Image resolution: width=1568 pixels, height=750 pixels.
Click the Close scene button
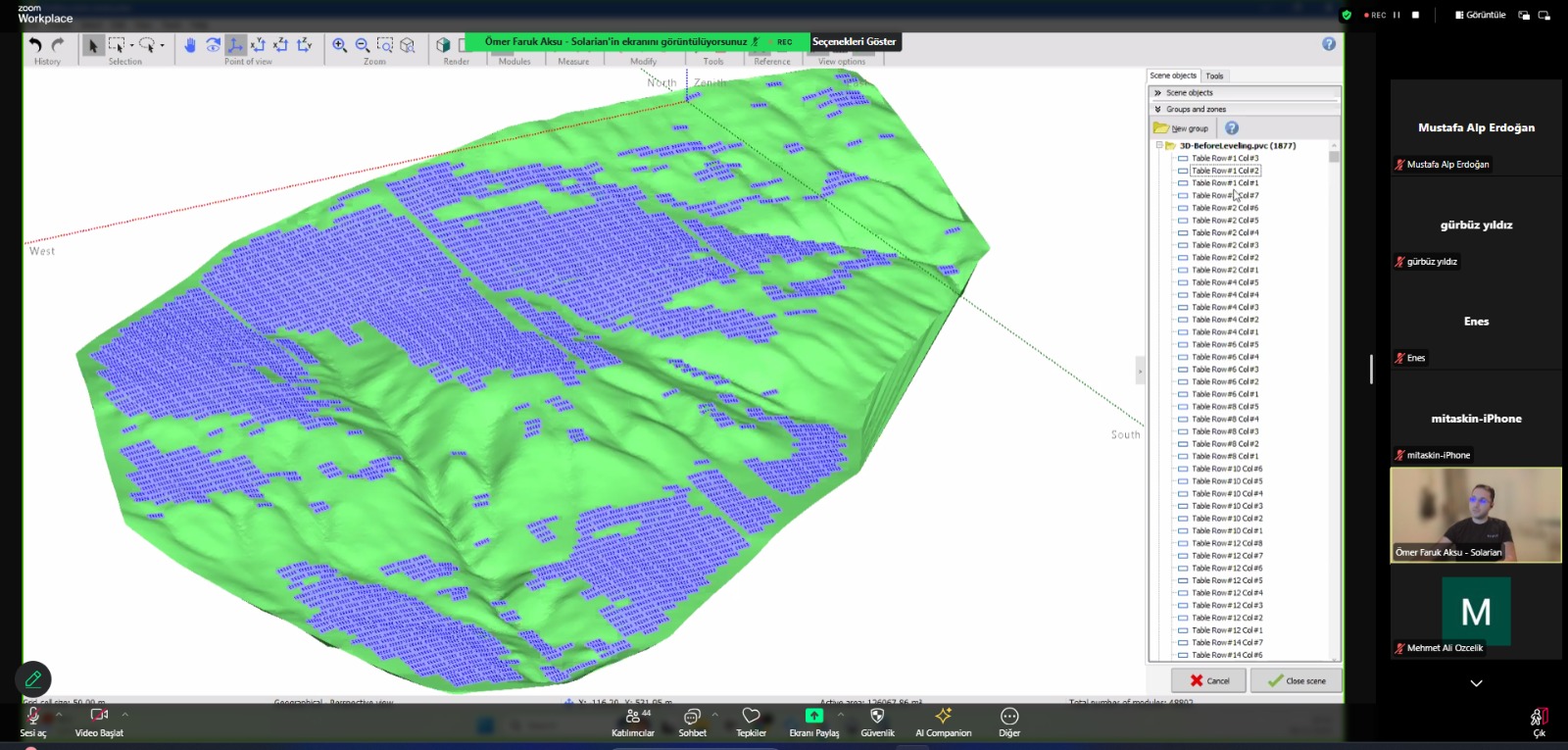1296,680
